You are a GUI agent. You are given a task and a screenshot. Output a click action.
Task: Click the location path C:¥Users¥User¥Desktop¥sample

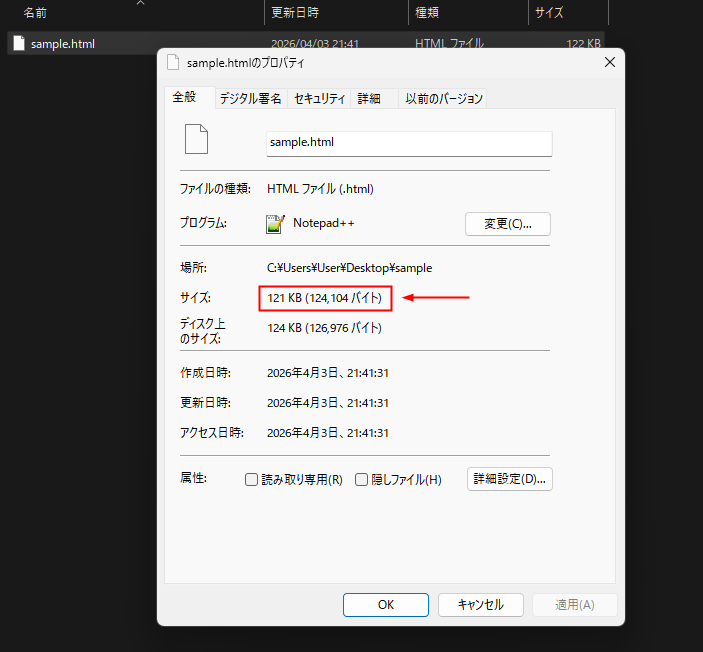point(349,268)
